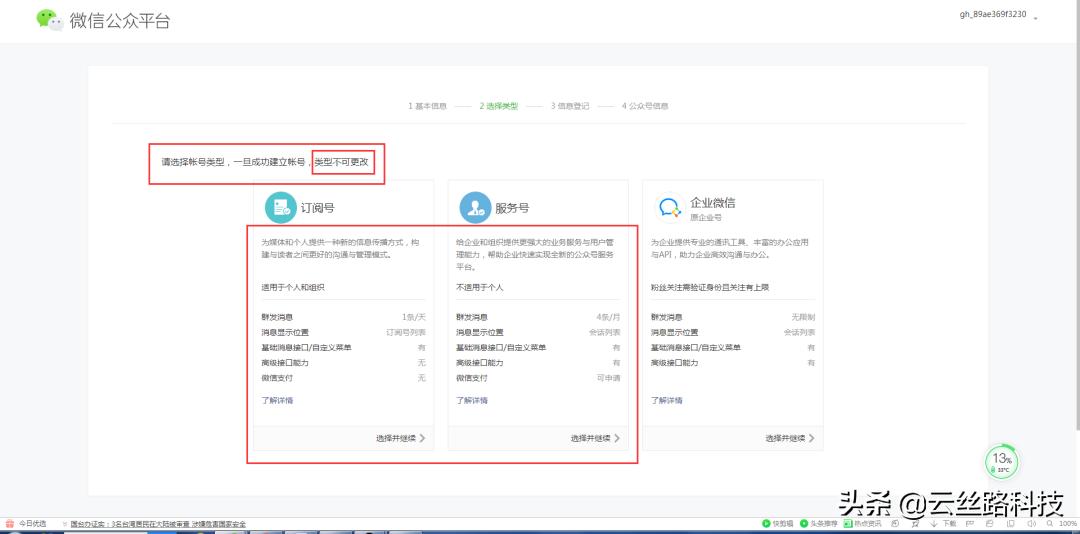Choose 选择并继续 for 订阅号
Screen dimensions: 1080x534
[401, 438]
